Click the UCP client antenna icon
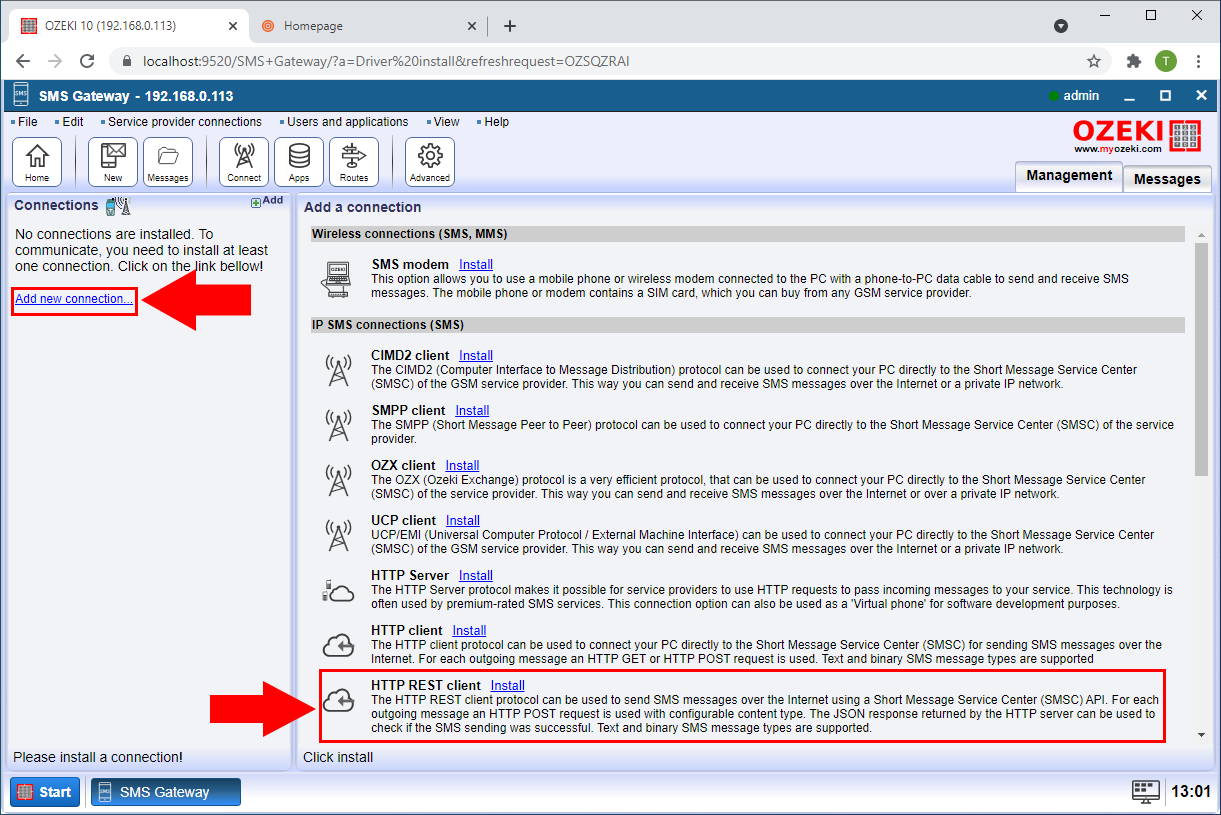The image size is (1221, 815). tap(340, 535)
